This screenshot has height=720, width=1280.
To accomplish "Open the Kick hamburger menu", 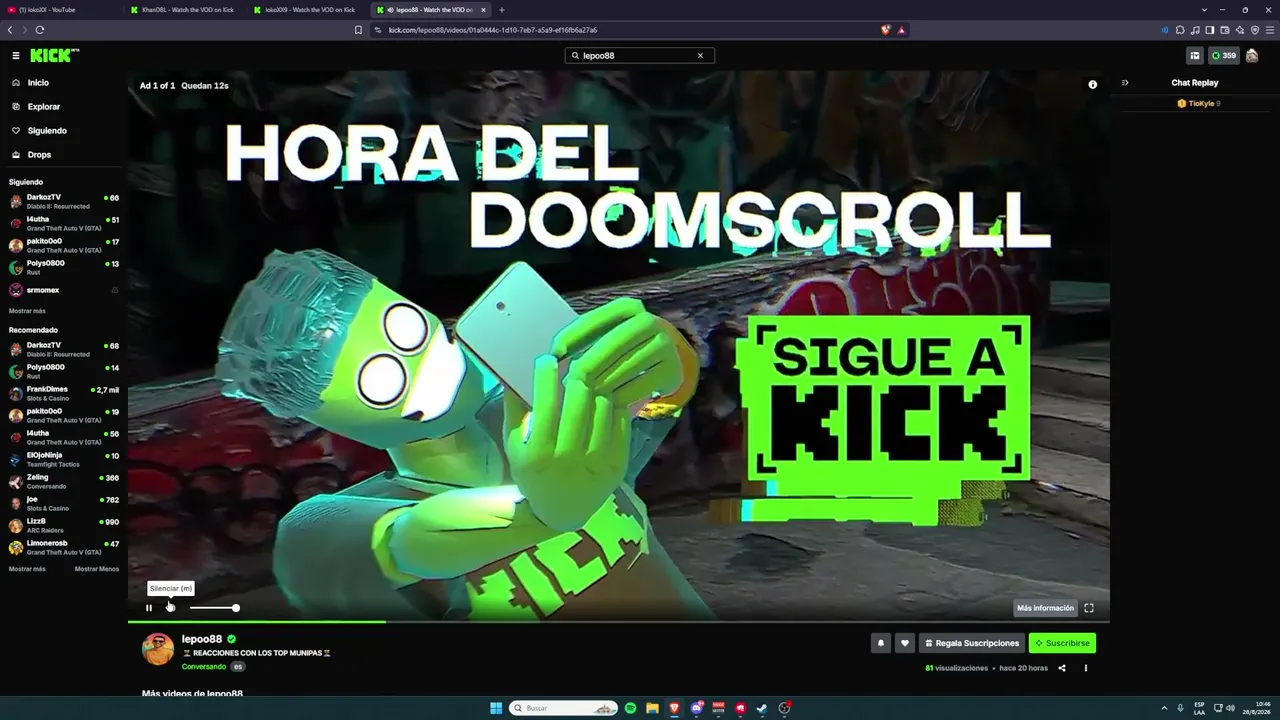I will coord(15,56).
